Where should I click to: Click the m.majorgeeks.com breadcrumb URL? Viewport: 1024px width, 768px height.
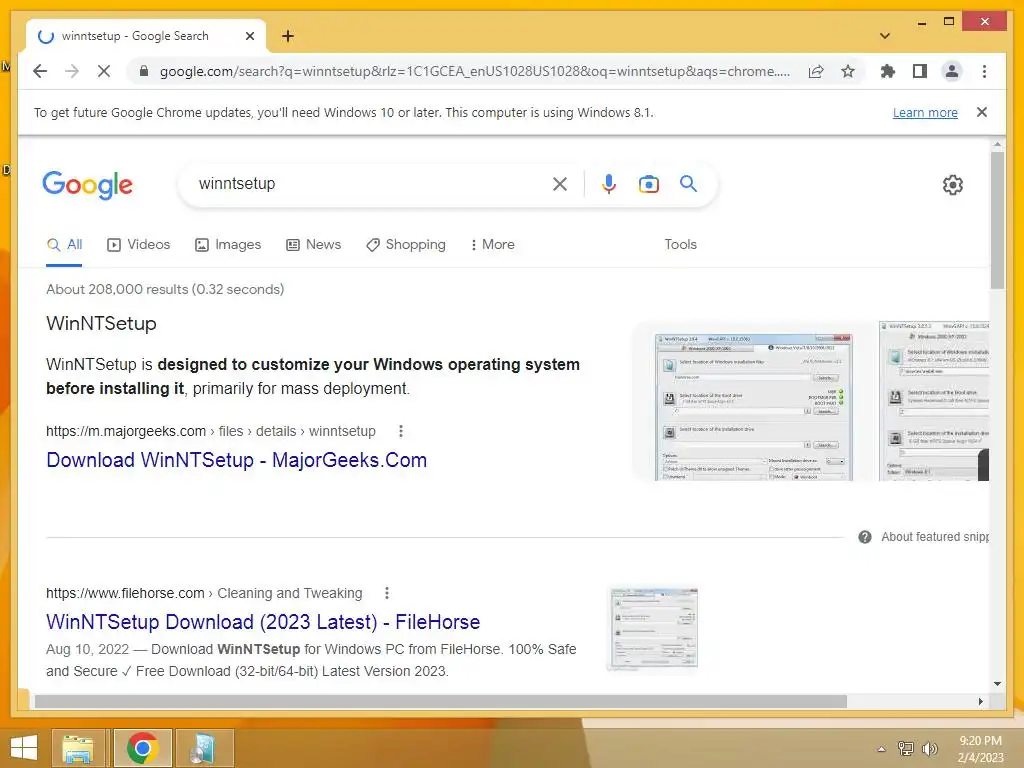click(x=210, y=432)
